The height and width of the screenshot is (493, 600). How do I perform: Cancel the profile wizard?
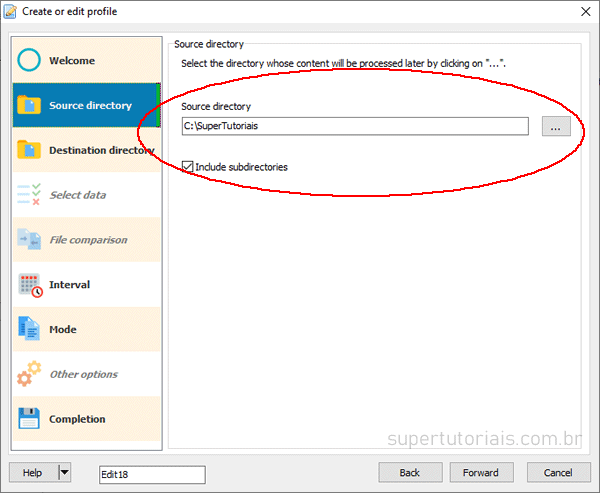coord(558,473)
